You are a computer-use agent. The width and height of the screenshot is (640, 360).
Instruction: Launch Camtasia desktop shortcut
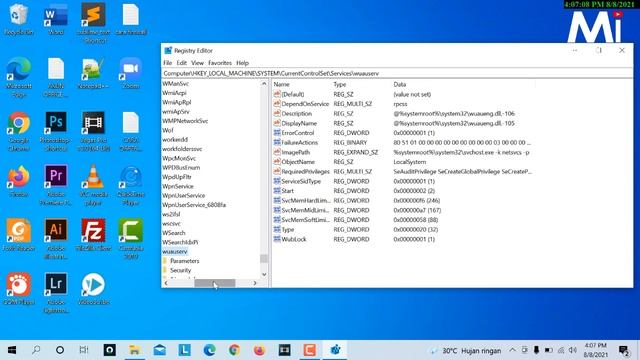(x=131, y=239)
